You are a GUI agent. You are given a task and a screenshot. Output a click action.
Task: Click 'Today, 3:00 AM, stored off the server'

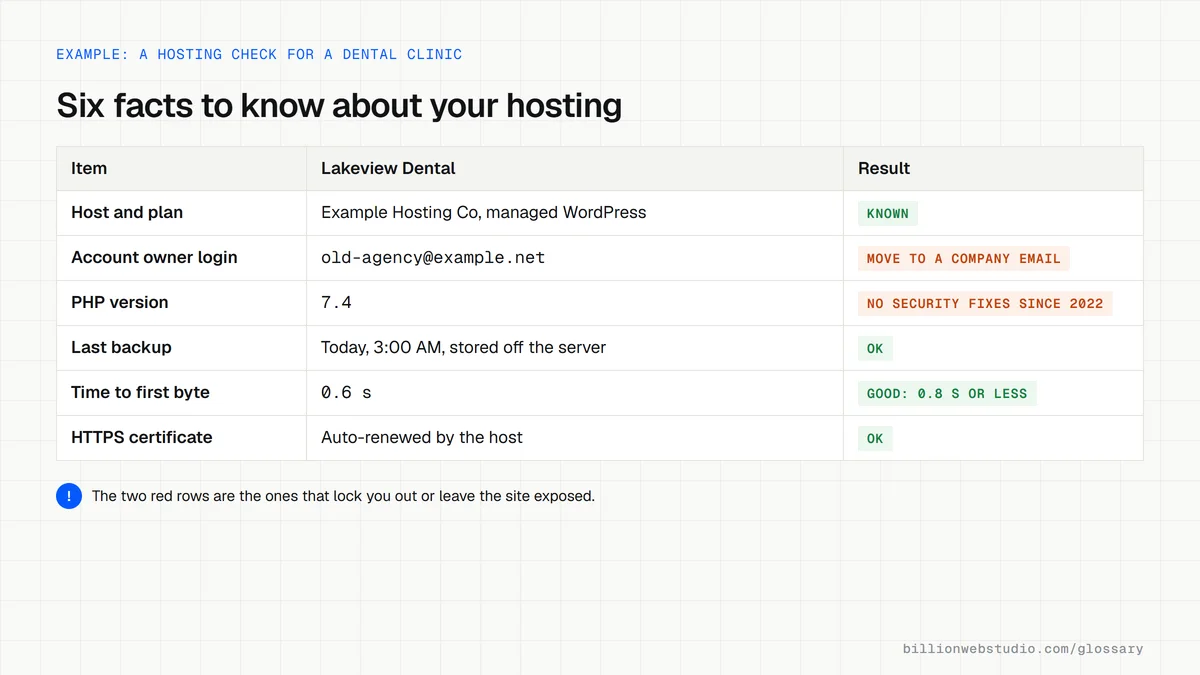coord(463,347)
